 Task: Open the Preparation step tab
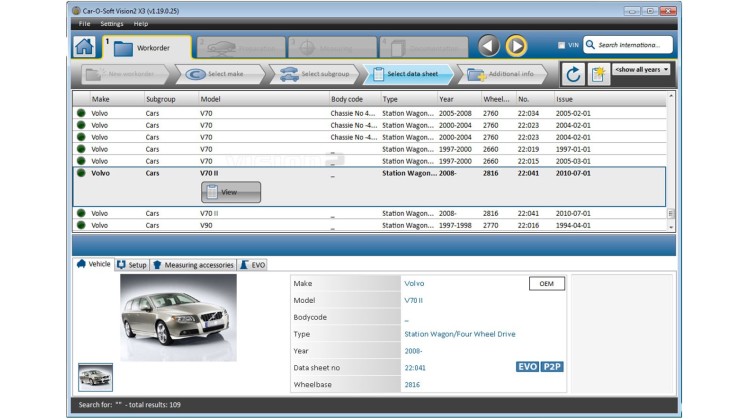coord(240,48)
